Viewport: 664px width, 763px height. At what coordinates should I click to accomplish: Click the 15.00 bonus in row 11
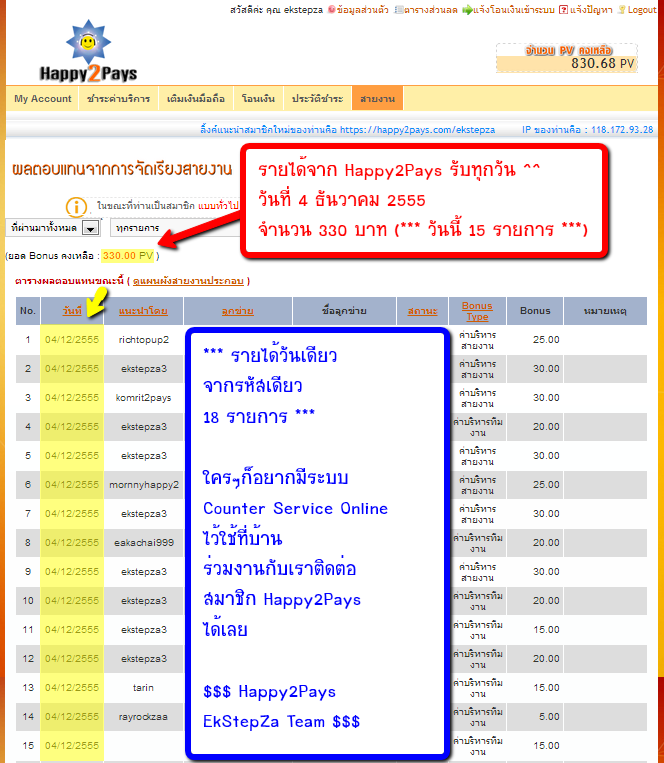(x=546, y=630)
